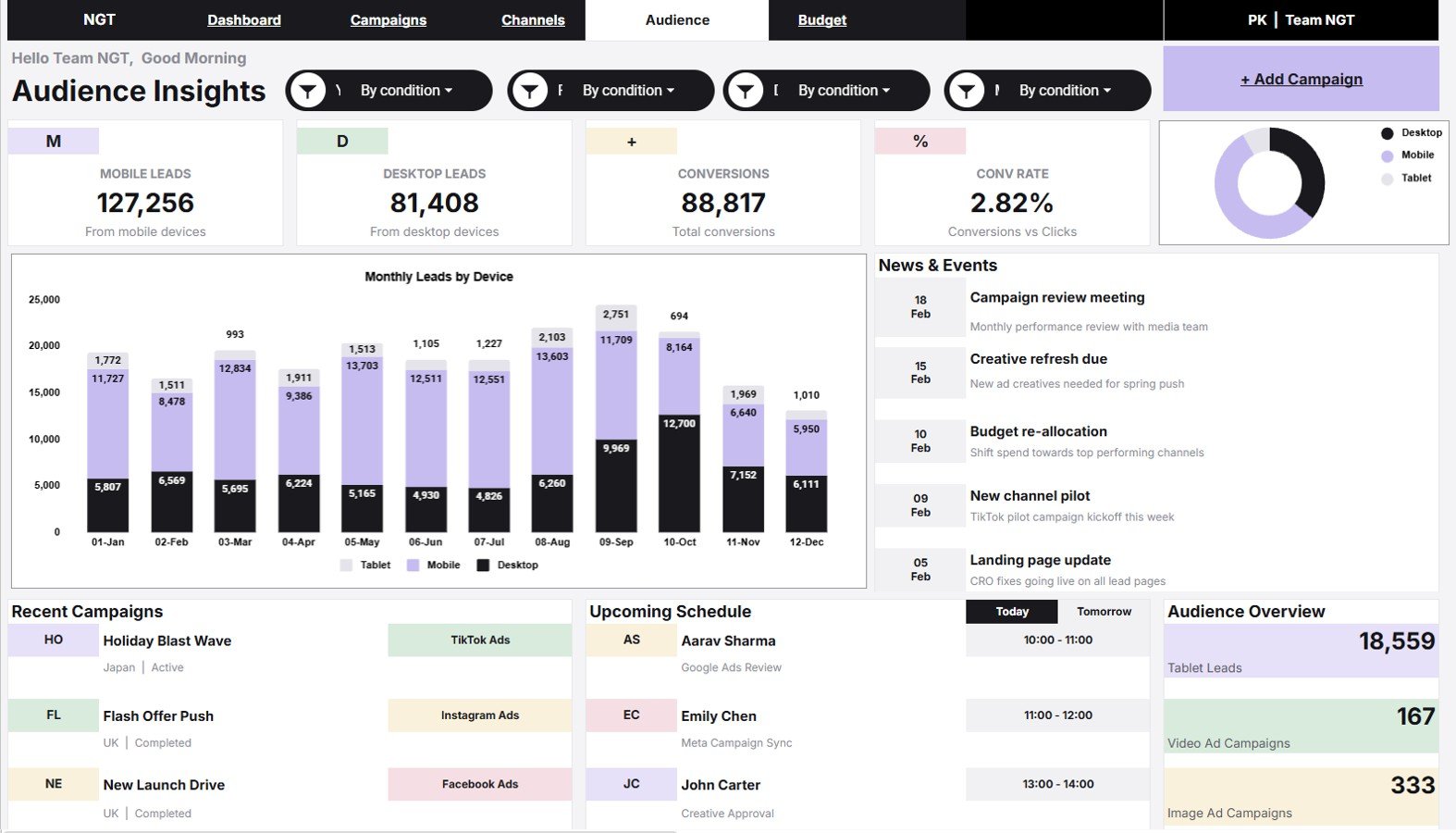Open the Budget tab
Screen dimensions: 1456x833
pyautogui.click(x=822, y=20)
